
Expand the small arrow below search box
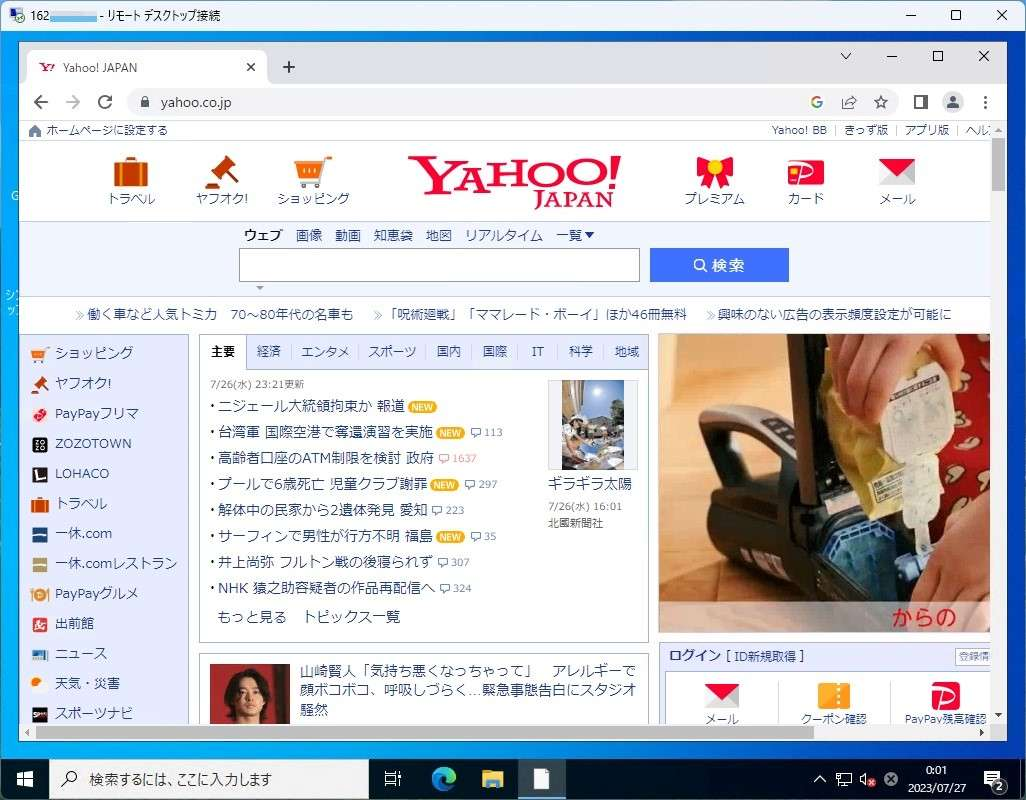point(260,288)
